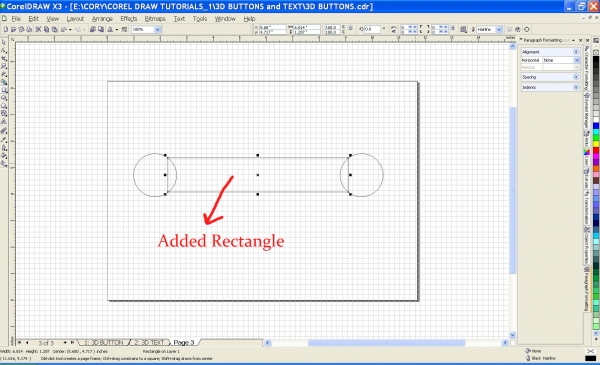600x365 pixels.
Task: Select the Freehand tool in the toolbox
Action: click(x=4, y=73)
